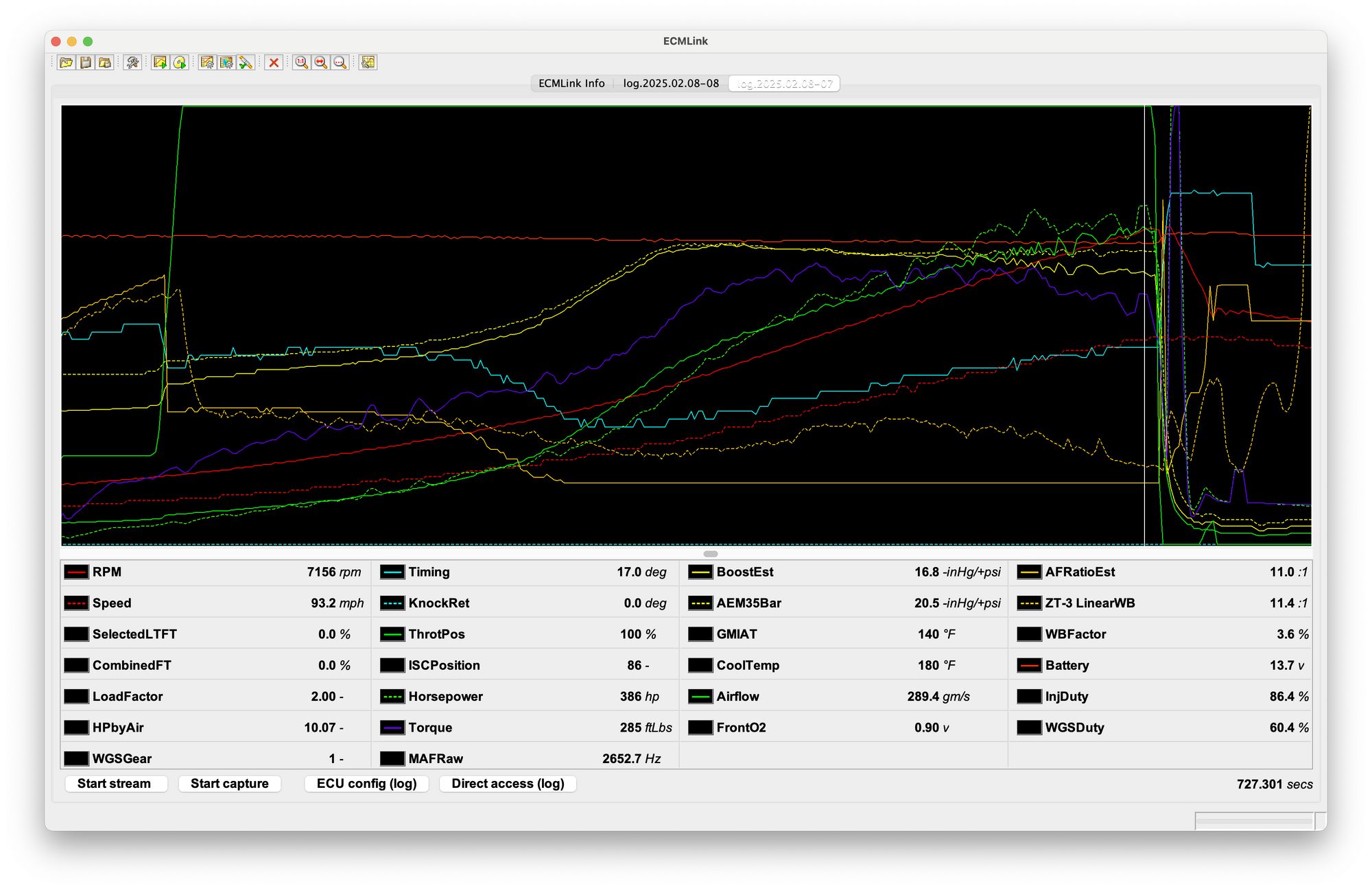Click the RPM red color swatch
This screenshot has height=890, width=1372.
point(76,572)
